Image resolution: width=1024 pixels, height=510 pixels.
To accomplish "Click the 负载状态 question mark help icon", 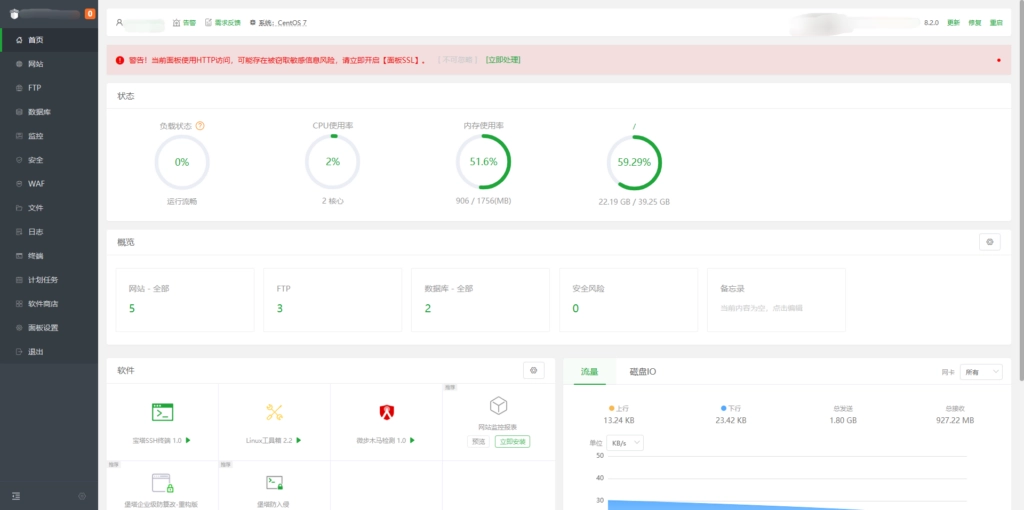I will 200,126.
